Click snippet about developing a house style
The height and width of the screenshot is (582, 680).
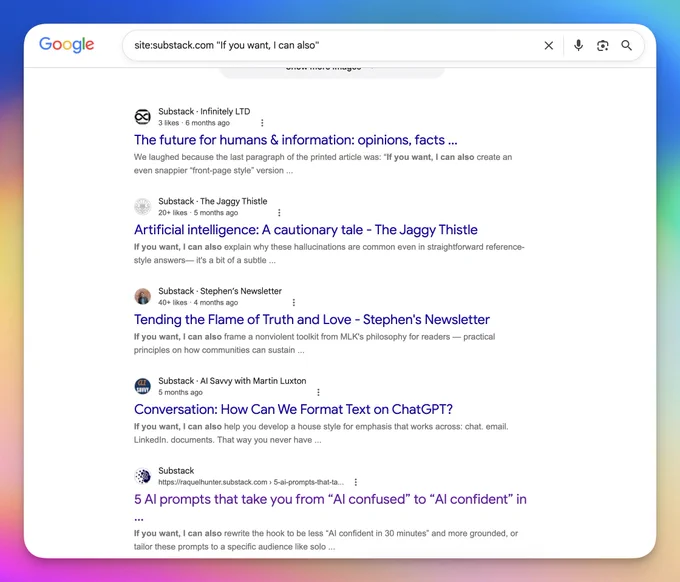pyautogui.click(x=321, y=433)
